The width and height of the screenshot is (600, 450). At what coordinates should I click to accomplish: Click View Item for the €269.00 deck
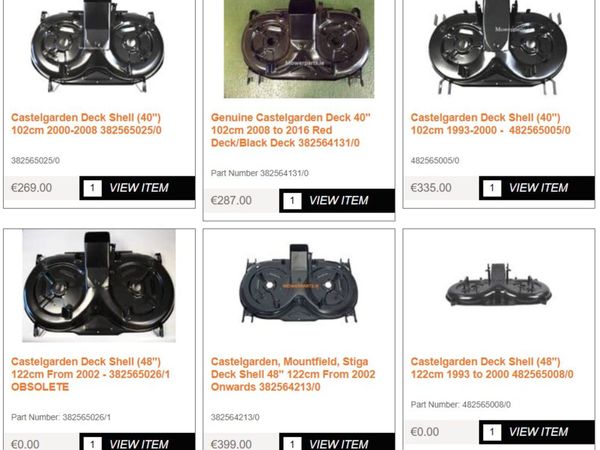coord(139,188)
